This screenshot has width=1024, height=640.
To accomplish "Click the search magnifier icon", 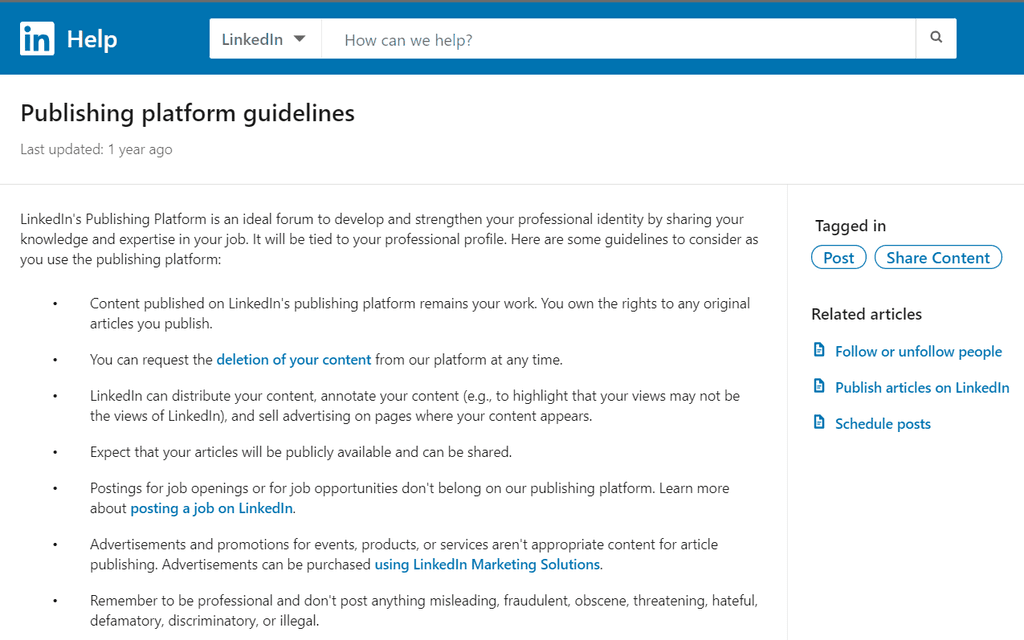I will coord(935,37).
